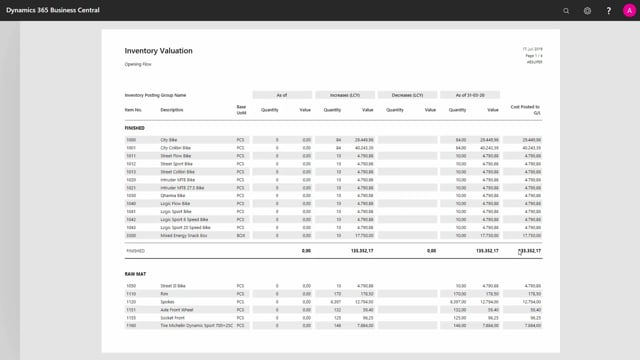The image size is (640, 360).
Task: Select the Mixed Energy Snack Box description
Action: tap(184, 236)
